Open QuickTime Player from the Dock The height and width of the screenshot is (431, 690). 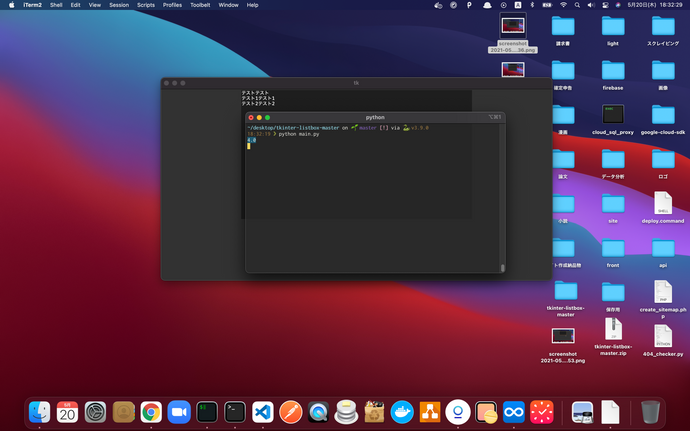(318, 413)
